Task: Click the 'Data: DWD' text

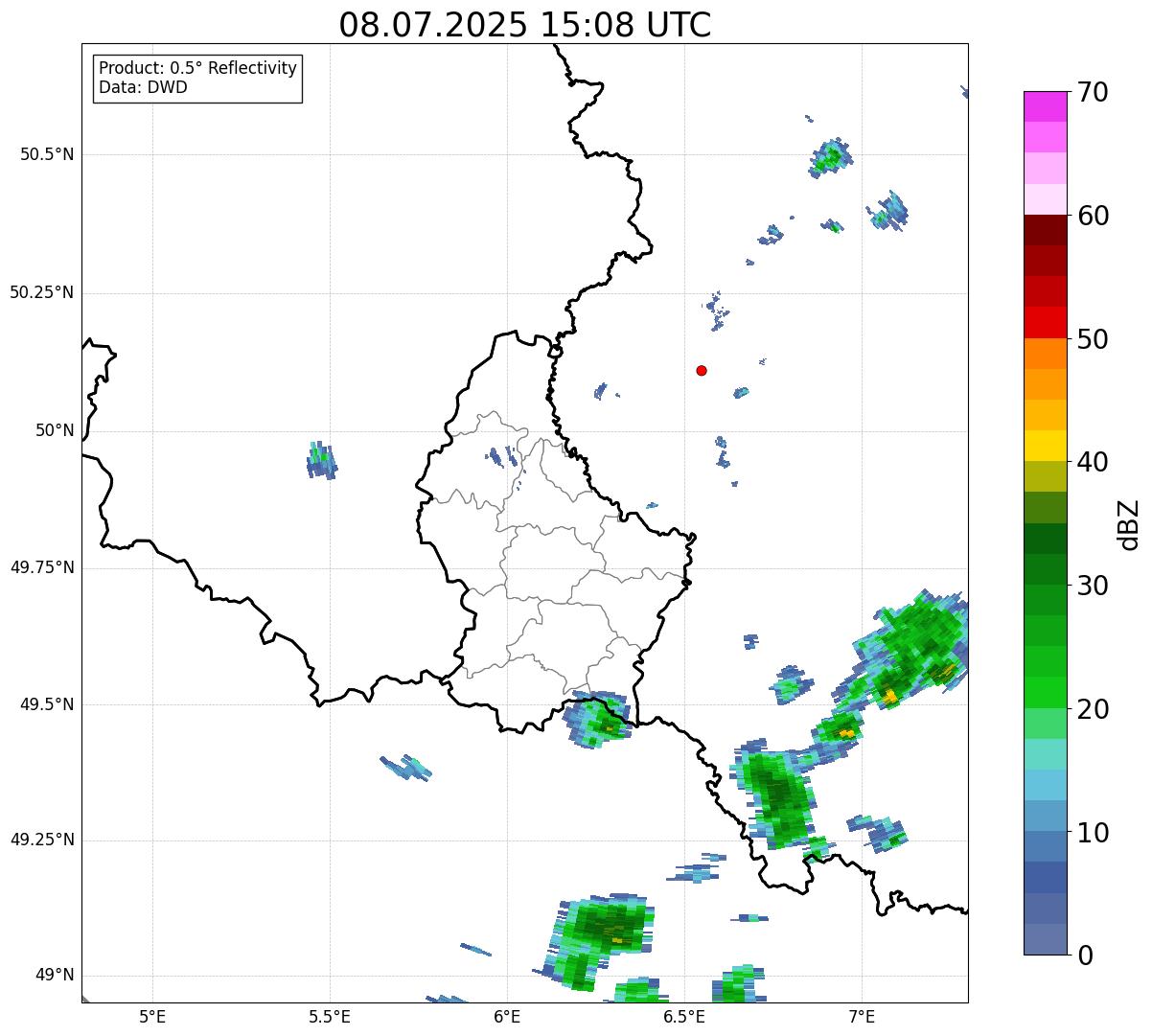Action: pos(143,87)
